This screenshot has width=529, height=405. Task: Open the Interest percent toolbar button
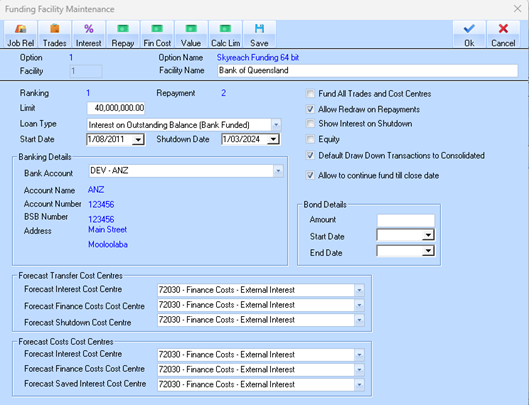[89, 34]
